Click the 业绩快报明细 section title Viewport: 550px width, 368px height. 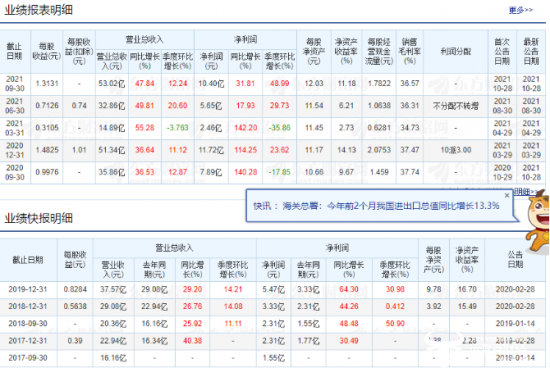(x=39, y=218)
